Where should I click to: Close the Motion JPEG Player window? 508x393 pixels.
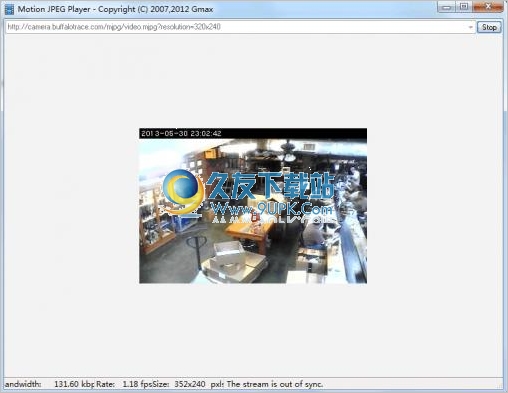click(x=488, y=7)
